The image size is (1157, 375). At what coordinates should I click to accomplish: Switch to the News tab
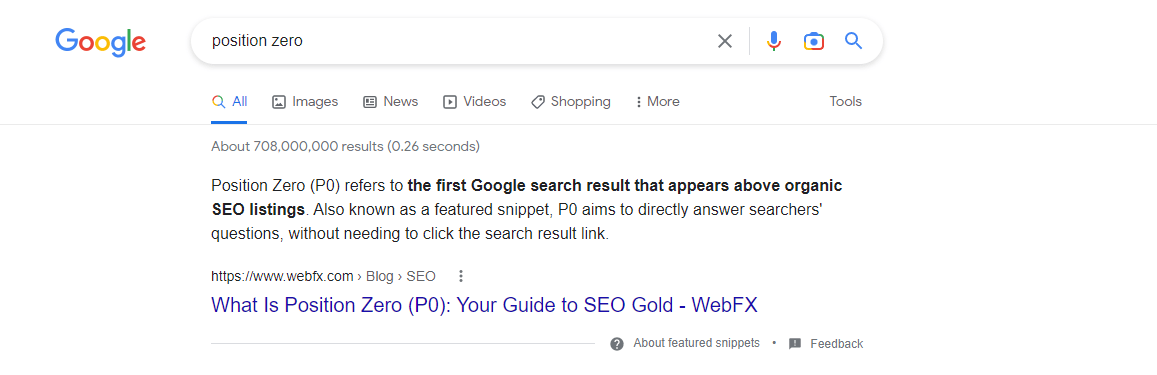coord(390,102)
